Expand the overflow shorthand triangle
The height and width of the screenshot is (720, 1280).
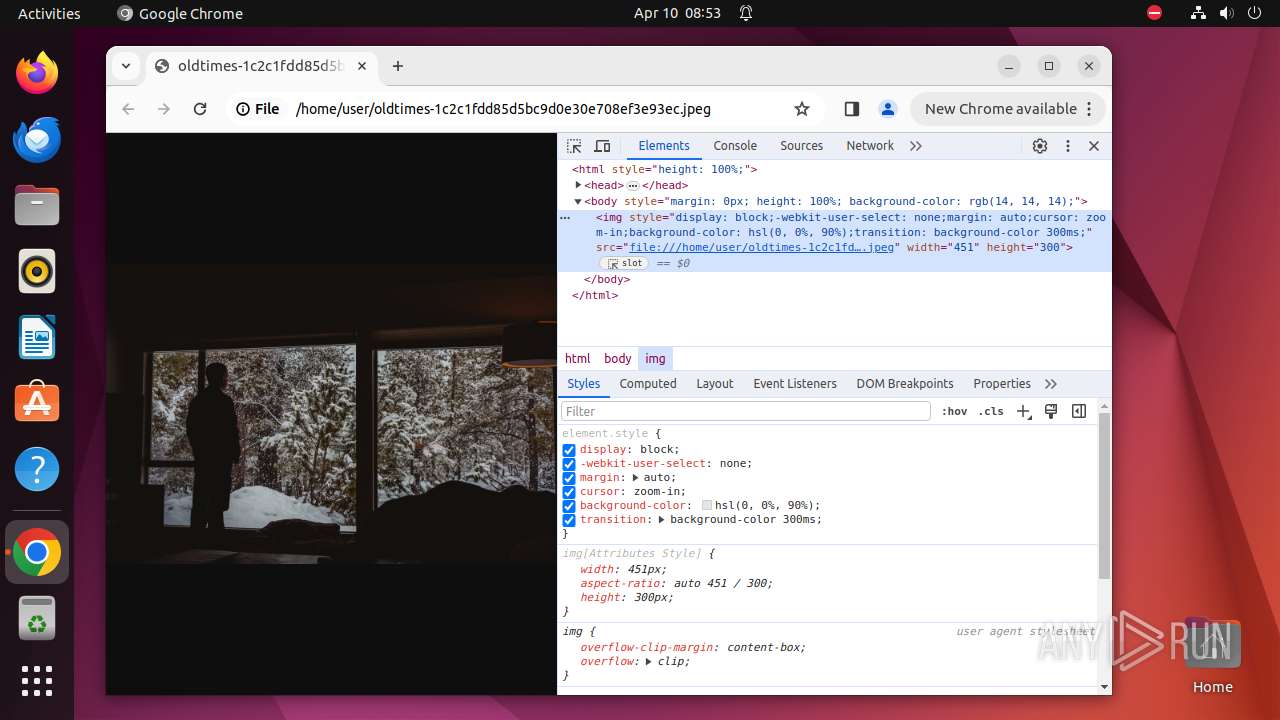tap(649, 662)
